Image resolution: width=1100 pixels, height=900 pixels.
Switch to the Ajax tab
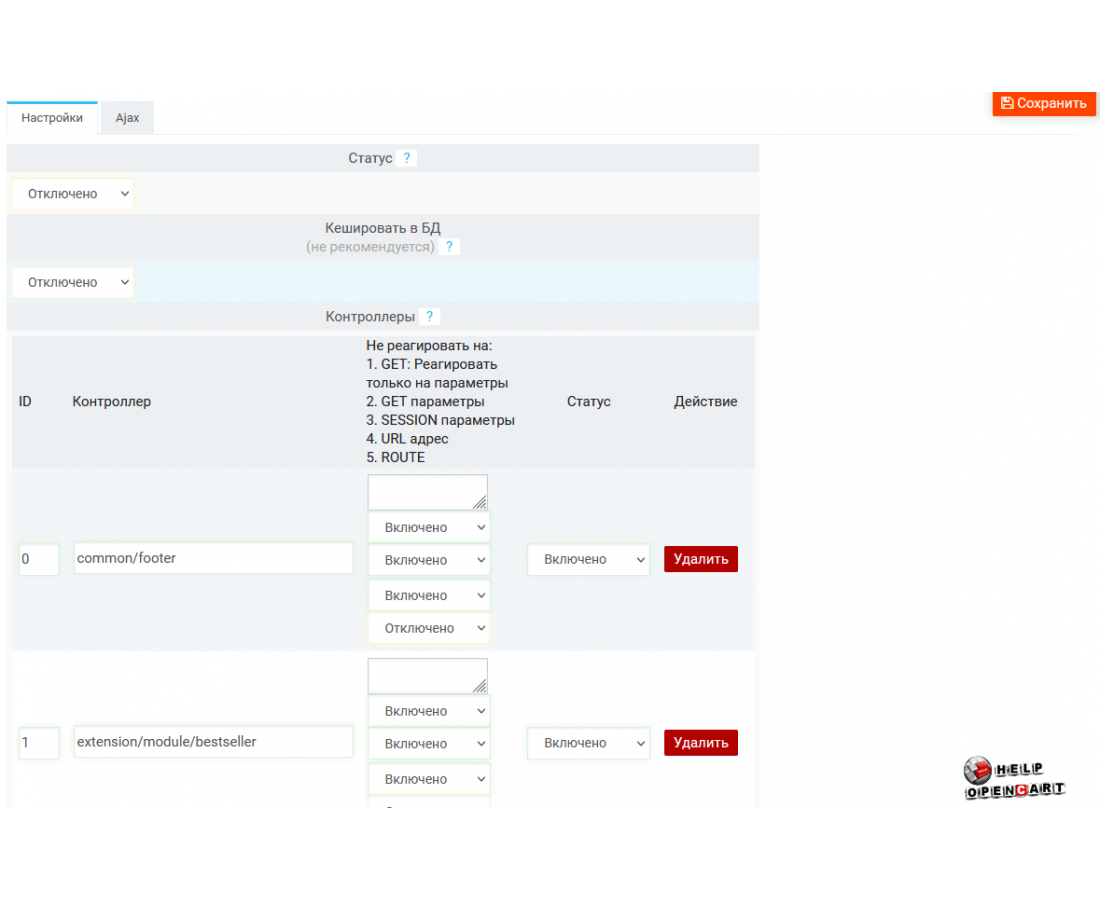[127, 118]
